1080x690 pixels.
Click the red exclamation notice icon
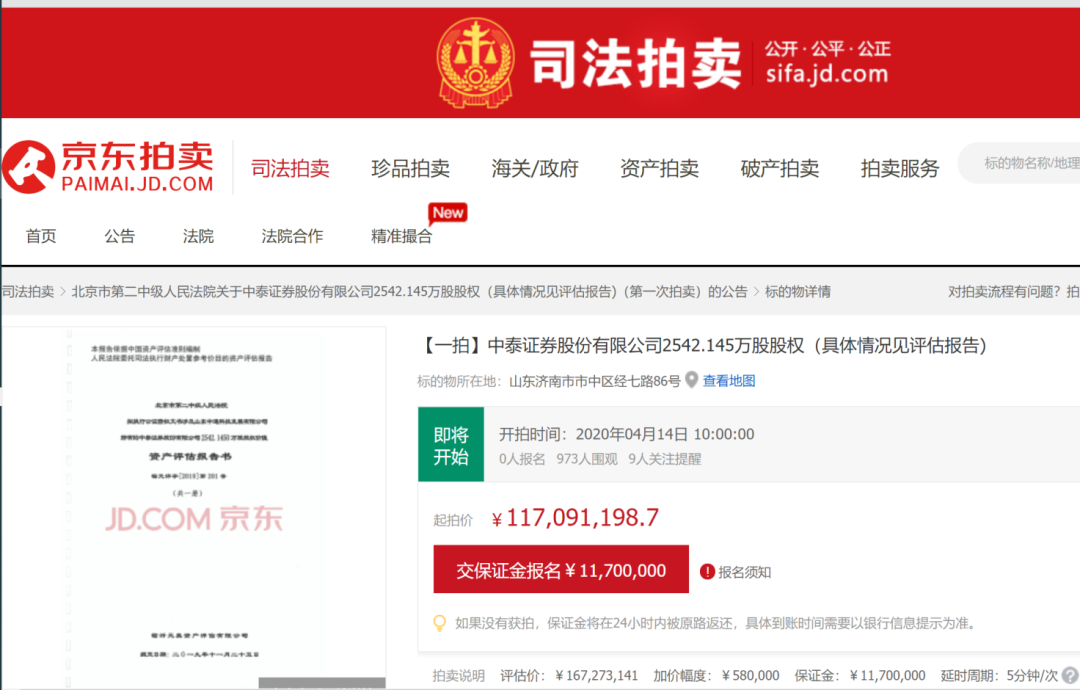click(707, 572)
